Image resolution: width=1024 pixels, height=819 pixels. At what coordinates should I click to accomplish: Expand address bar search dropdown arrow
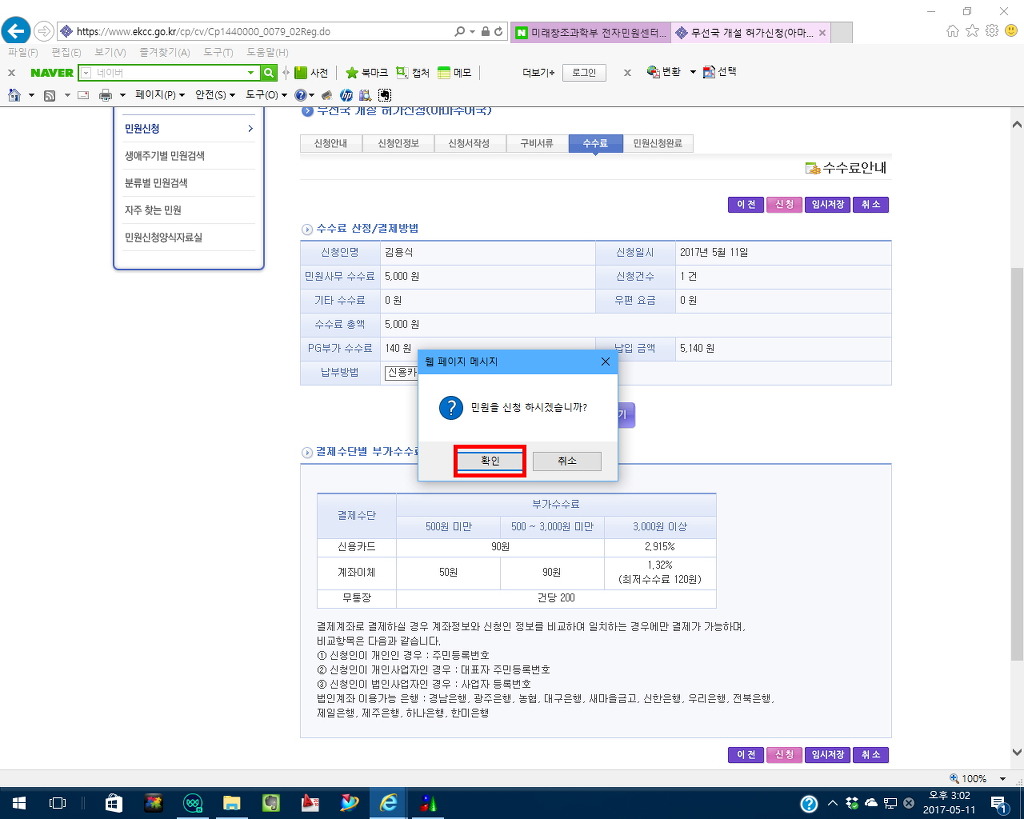(472, 31)
